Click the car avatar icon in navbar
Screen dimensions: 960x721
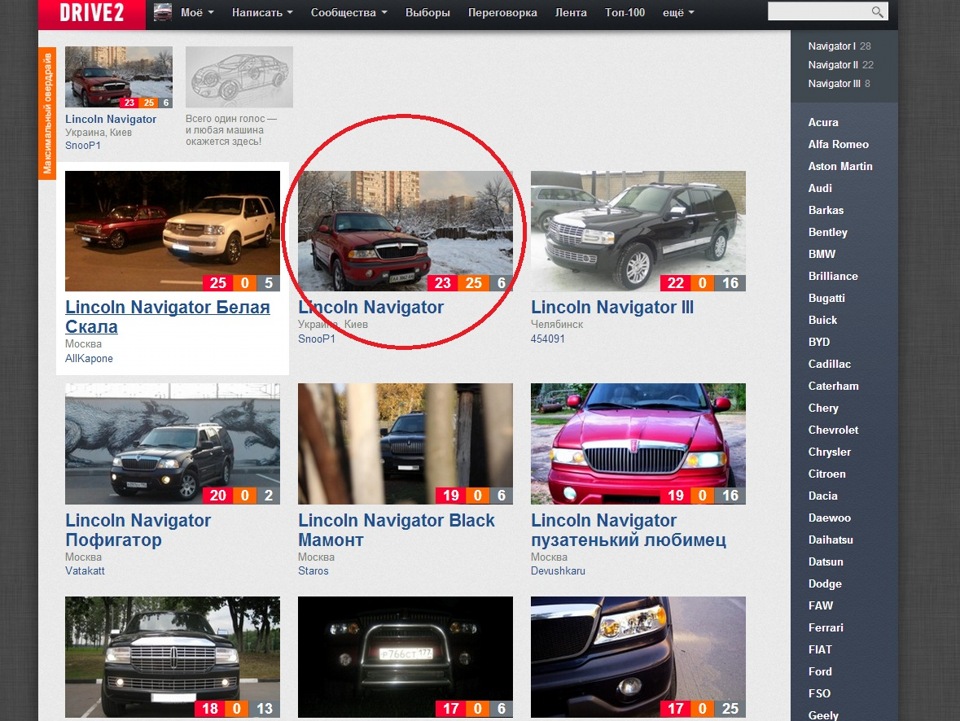coord(162,12)
